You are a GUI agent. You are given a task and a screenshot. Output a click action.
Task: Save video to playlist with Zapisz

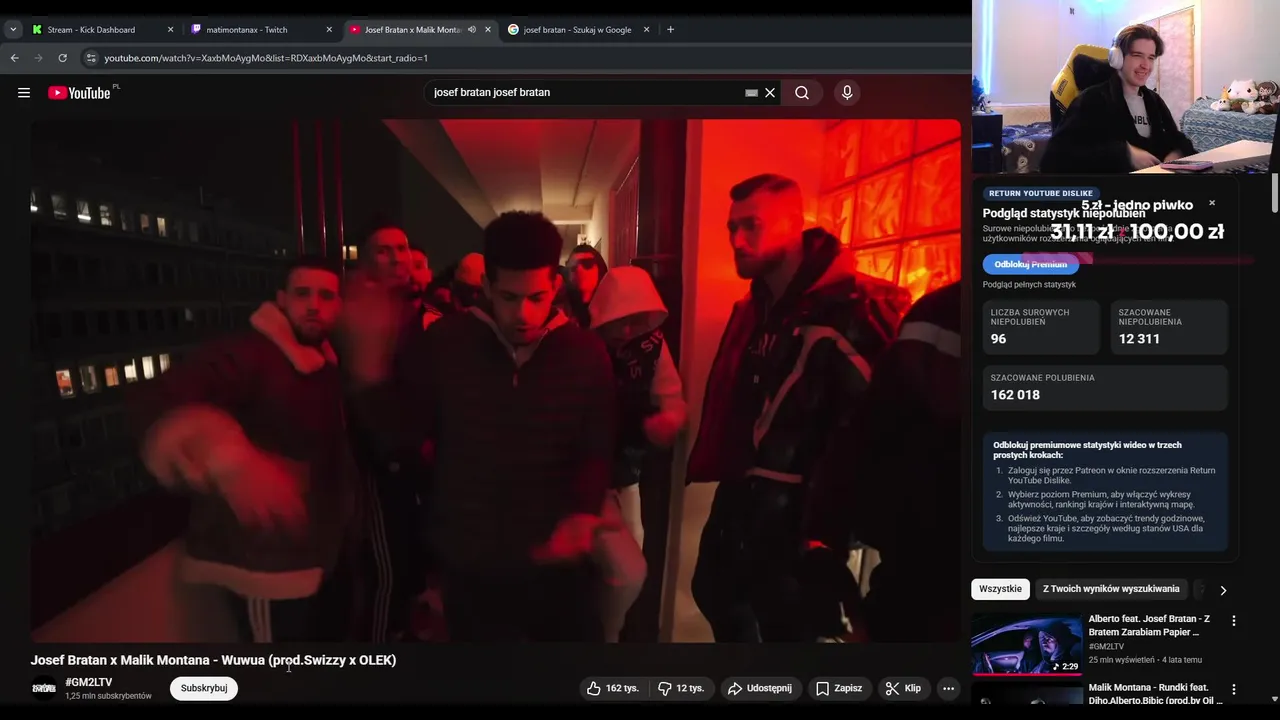pos(839,688)
